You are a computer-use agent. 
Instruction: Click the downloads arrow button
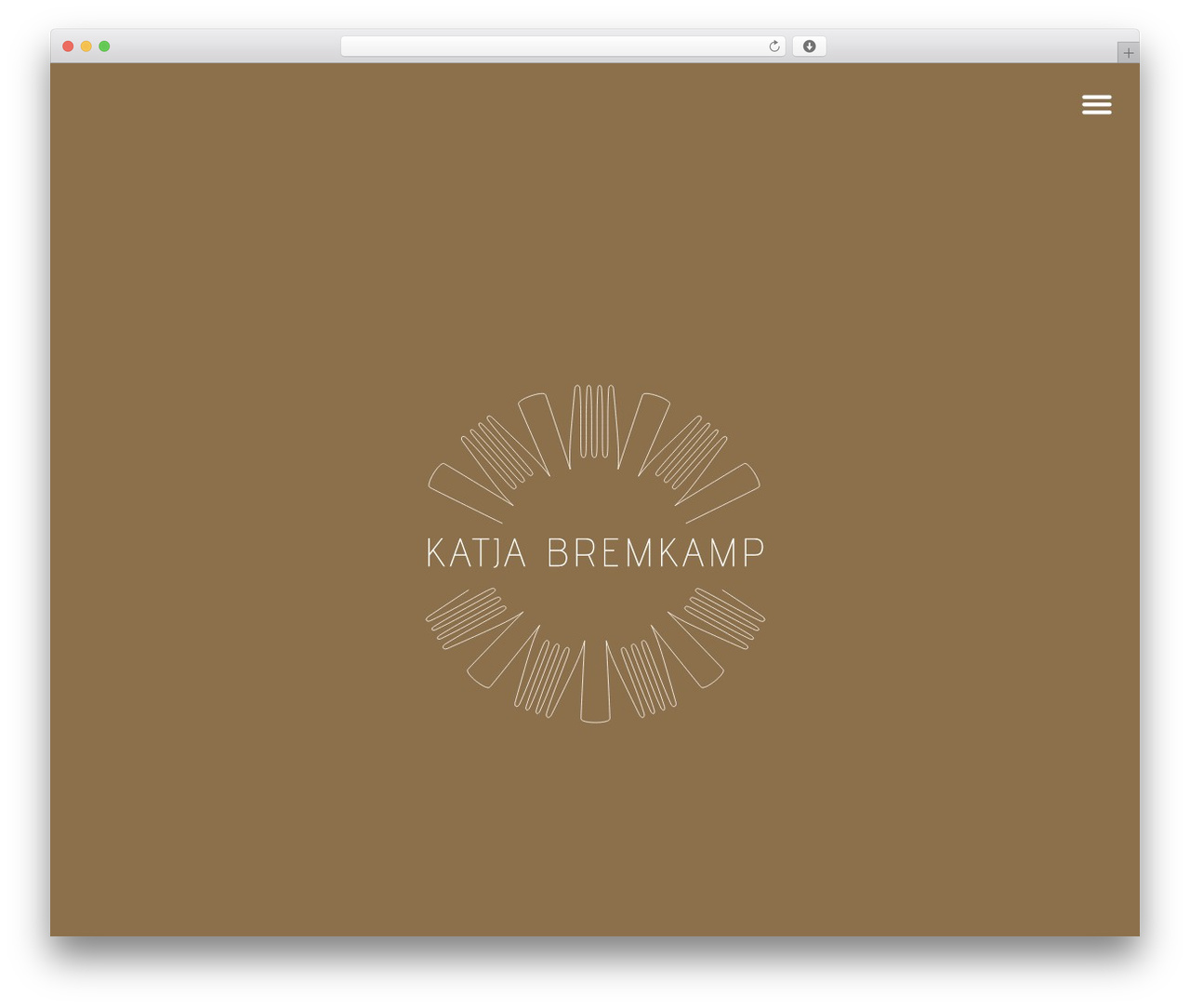click(809, 46)
